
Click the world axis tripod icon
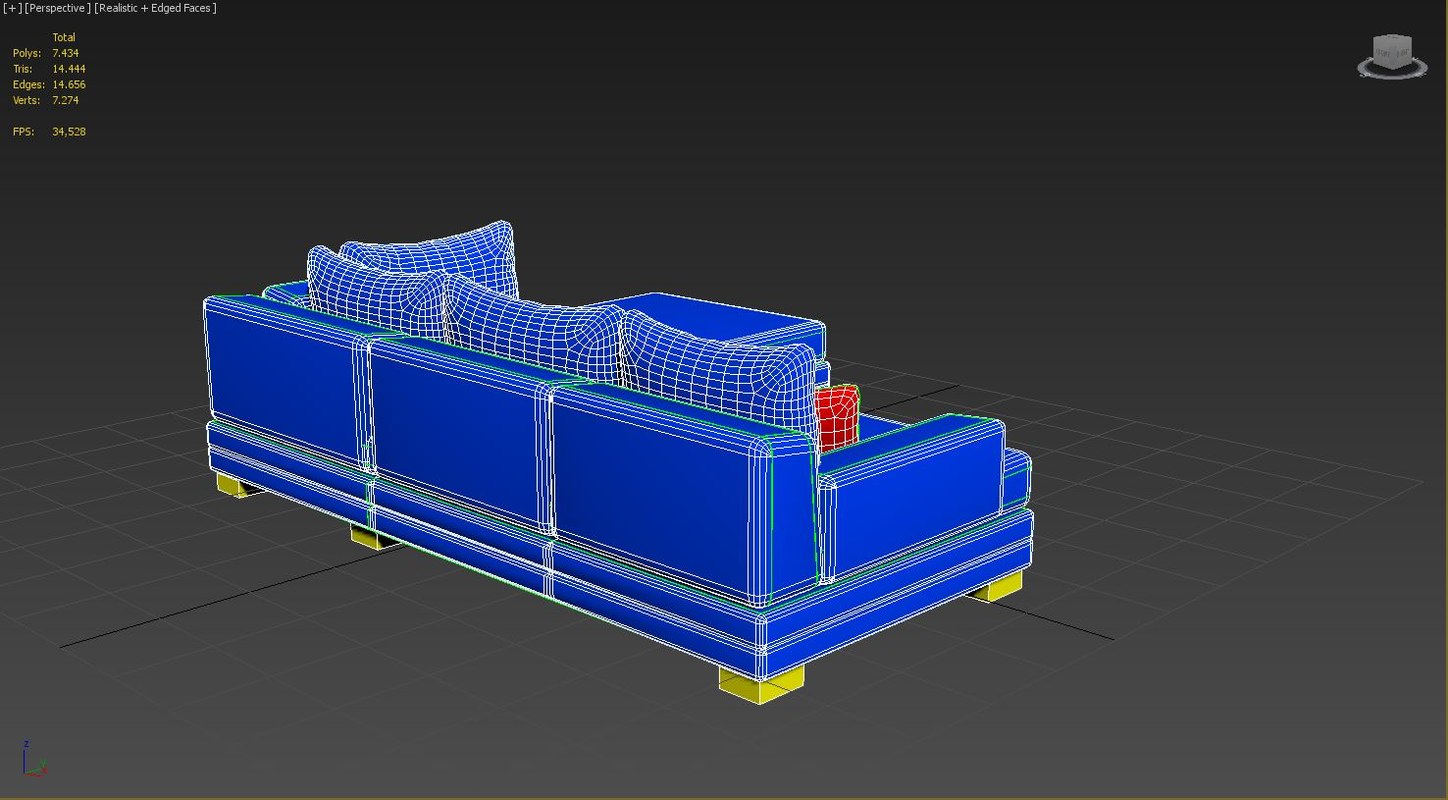tap(33, 760)
